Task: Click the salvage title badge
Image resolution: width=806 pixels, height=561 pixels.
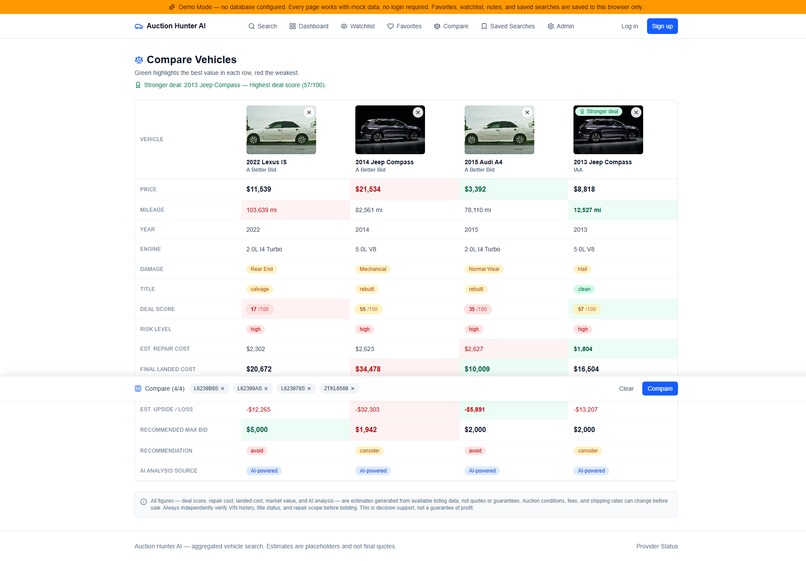Action: [x=260, y=289]
